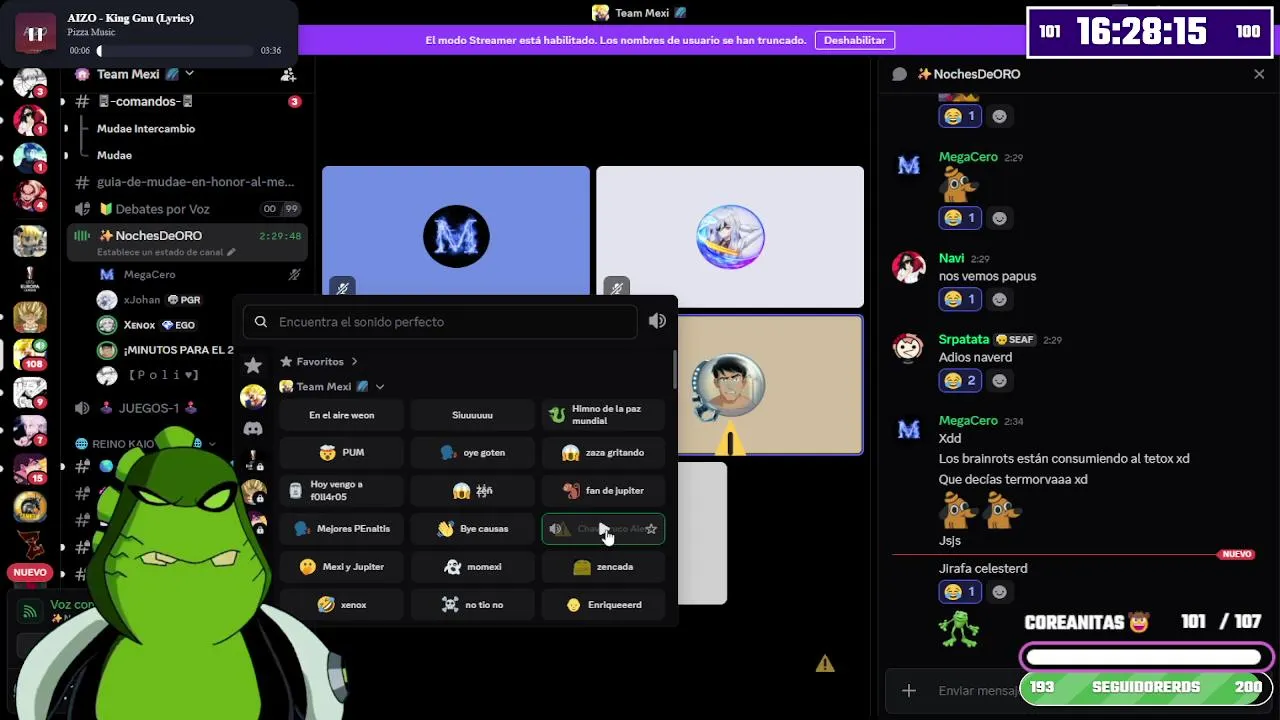Click the warning triangle icon below video tiles
Viewport: 1280px width, 720px height.
(825, 663)
